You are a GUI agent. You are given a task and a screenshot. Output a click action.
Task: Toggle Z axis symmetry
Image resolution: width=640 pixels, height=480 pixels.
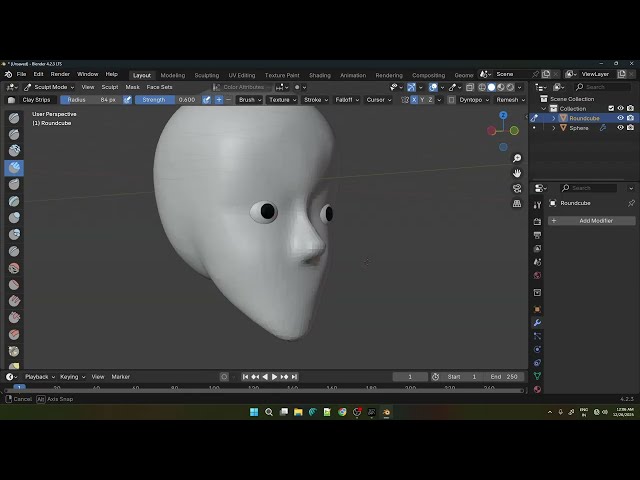[430, 100]
